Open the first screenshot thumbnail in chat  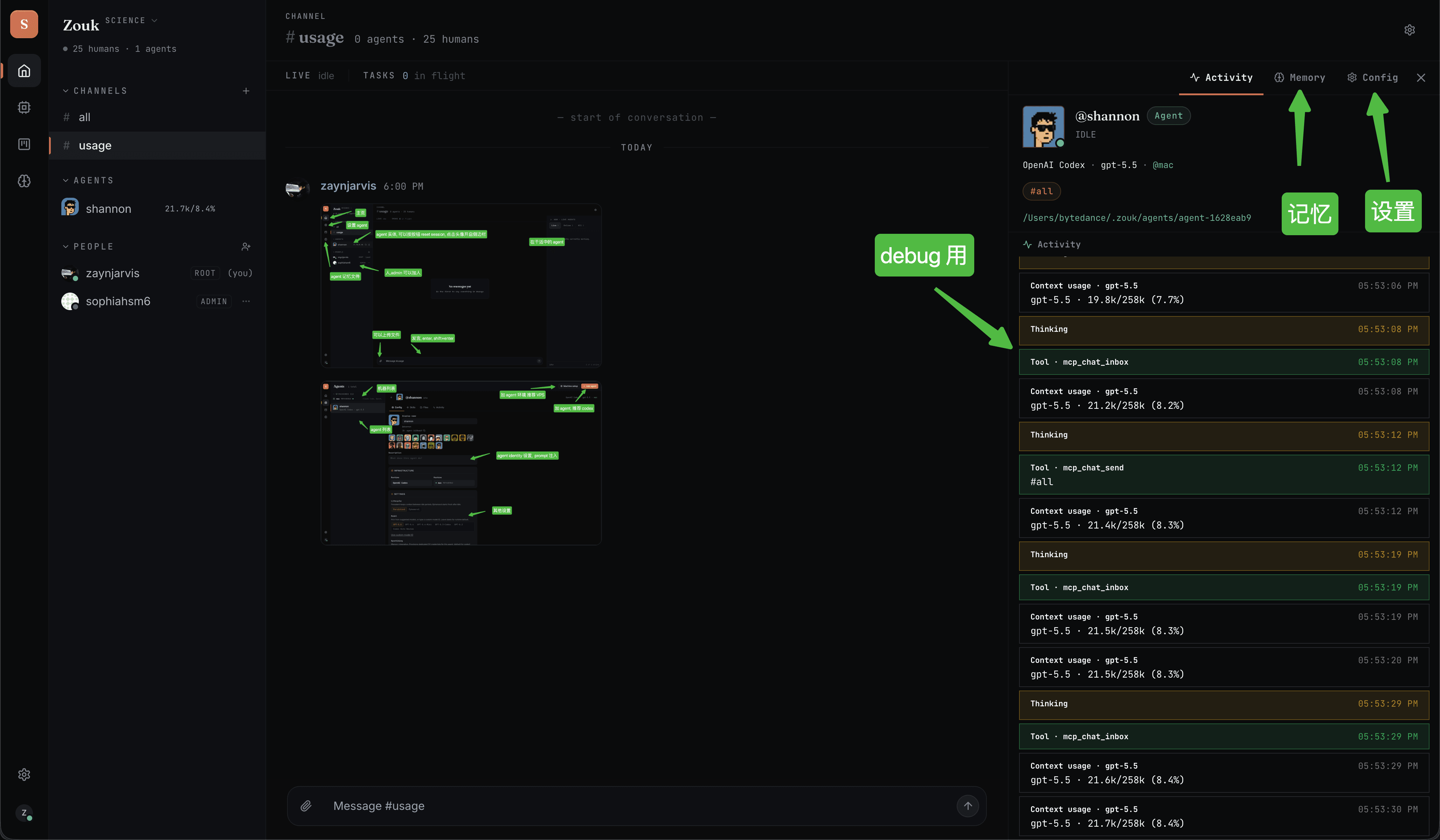coord(461,286)
